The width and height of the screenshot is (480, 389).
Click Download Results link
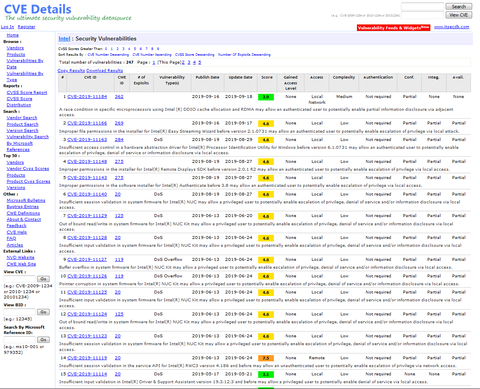point(105,70)
